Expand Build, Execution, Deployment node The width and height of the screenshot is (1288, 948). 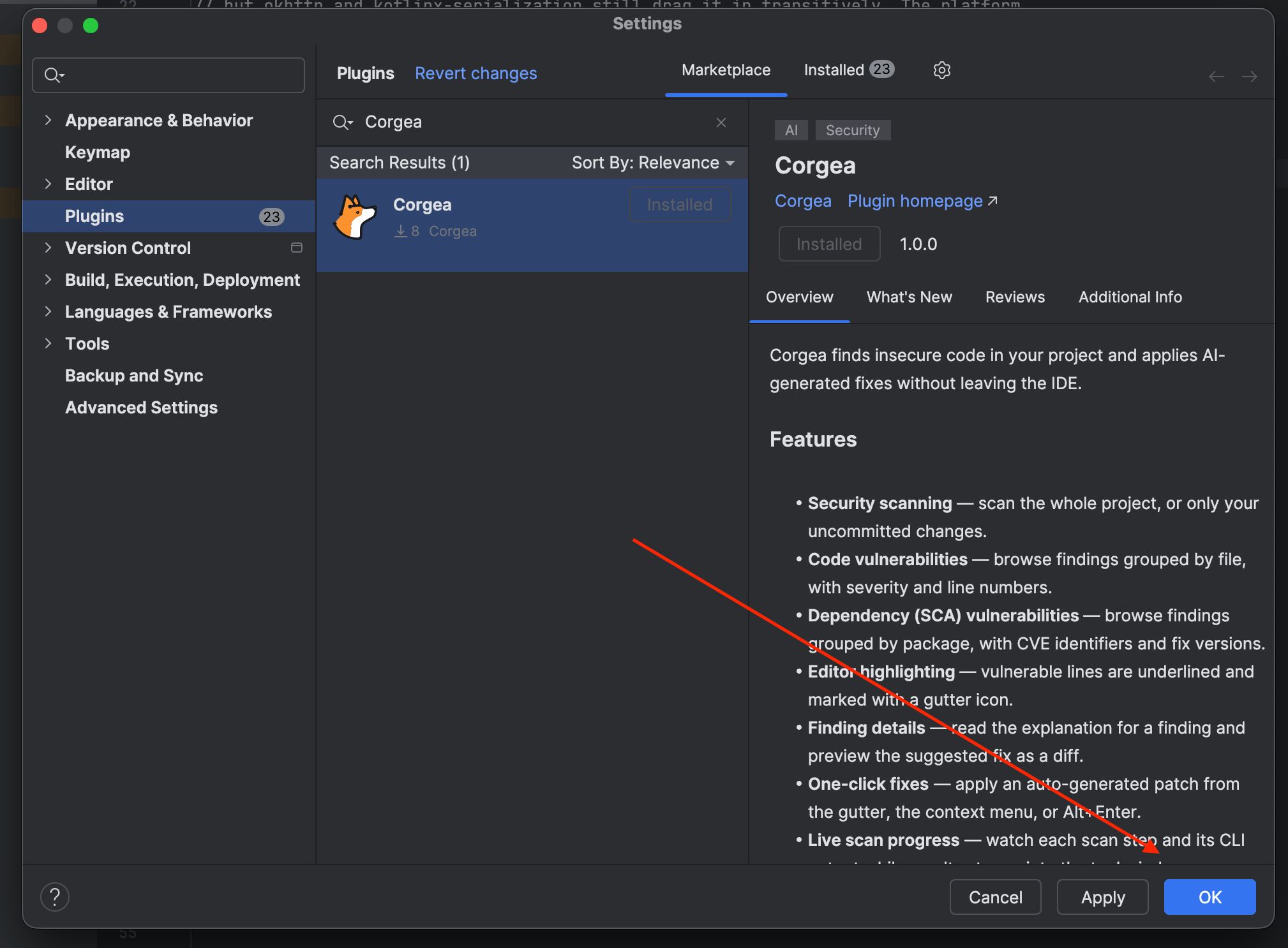click(x=48, y=279)
